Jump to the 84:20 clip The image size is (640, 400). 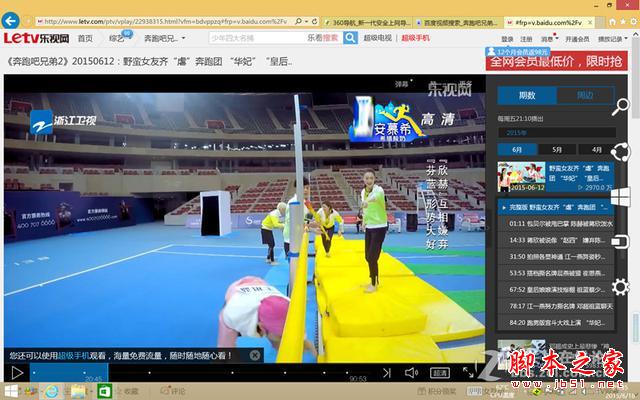coord(556,322)
